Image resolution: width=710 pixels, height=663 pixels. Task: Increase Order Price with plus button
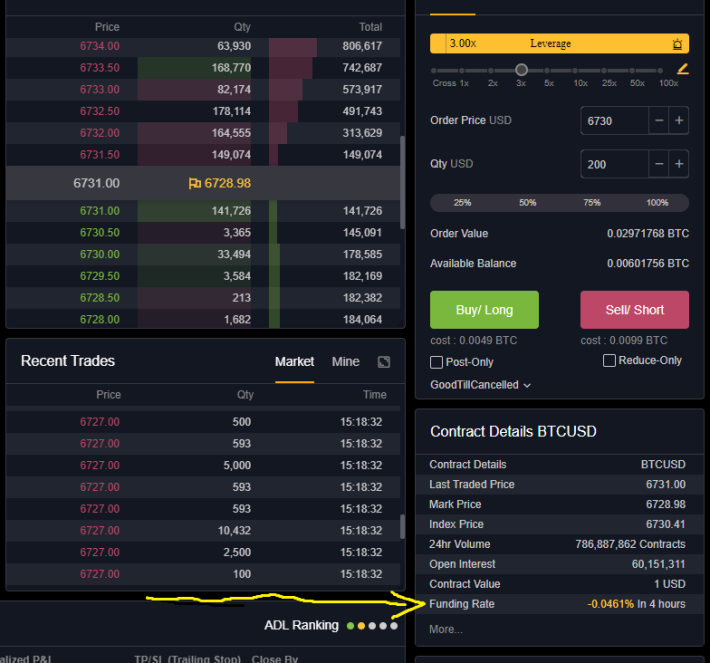tap(679, 120)
